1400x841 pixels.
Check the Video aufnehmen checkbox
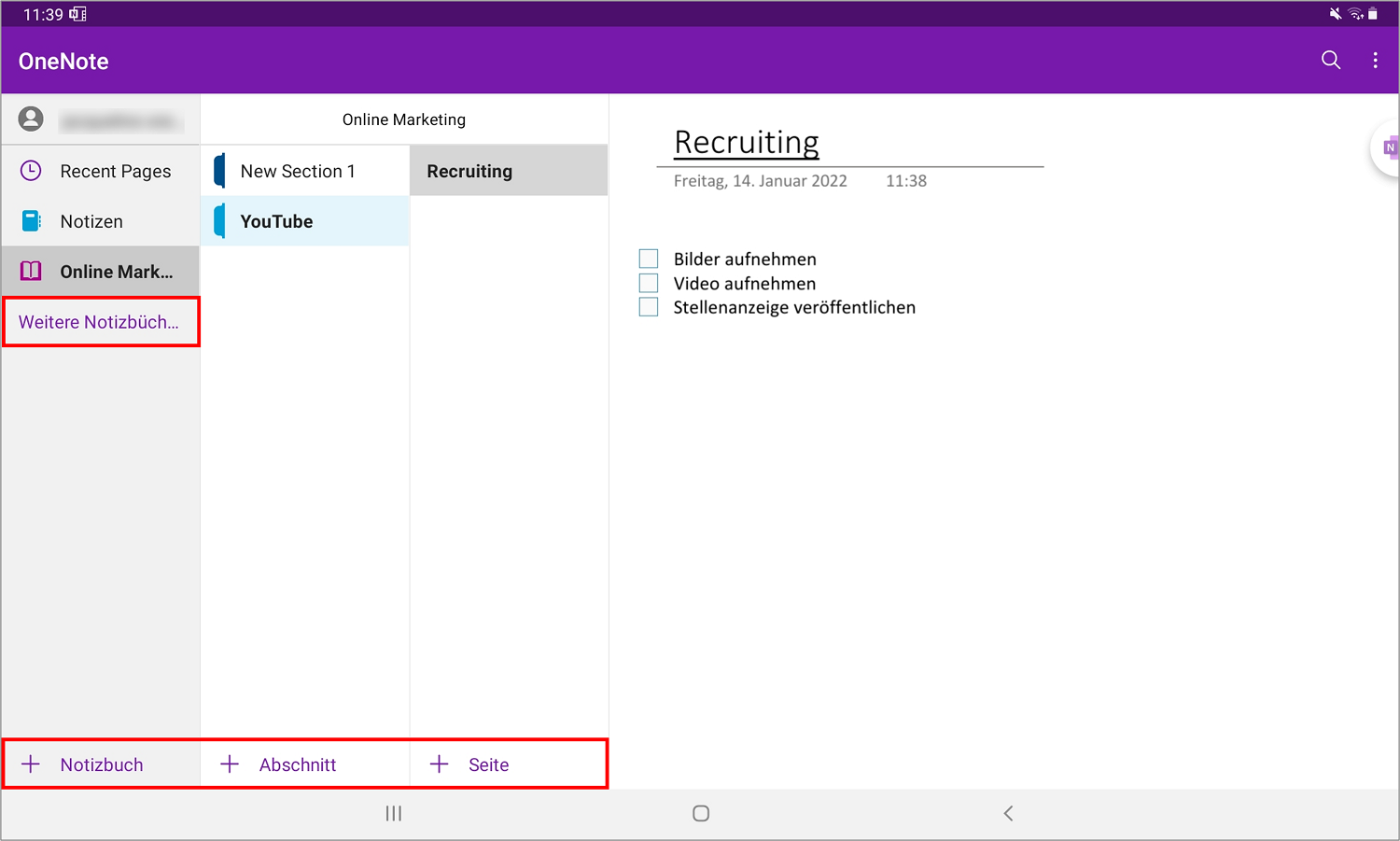(x=649, y=283)
